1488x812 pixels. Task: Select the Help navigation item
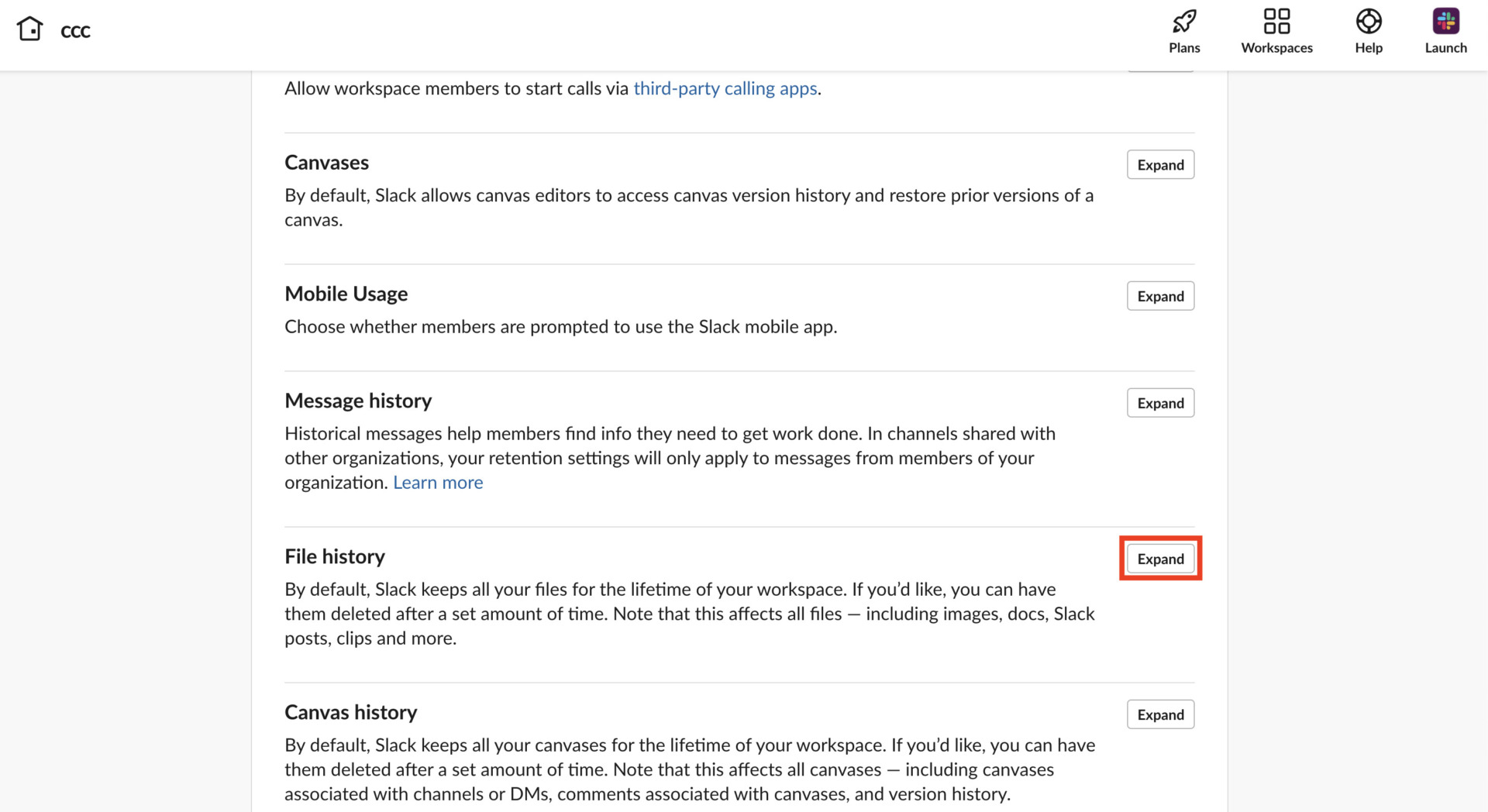[x=1369, y=47]
